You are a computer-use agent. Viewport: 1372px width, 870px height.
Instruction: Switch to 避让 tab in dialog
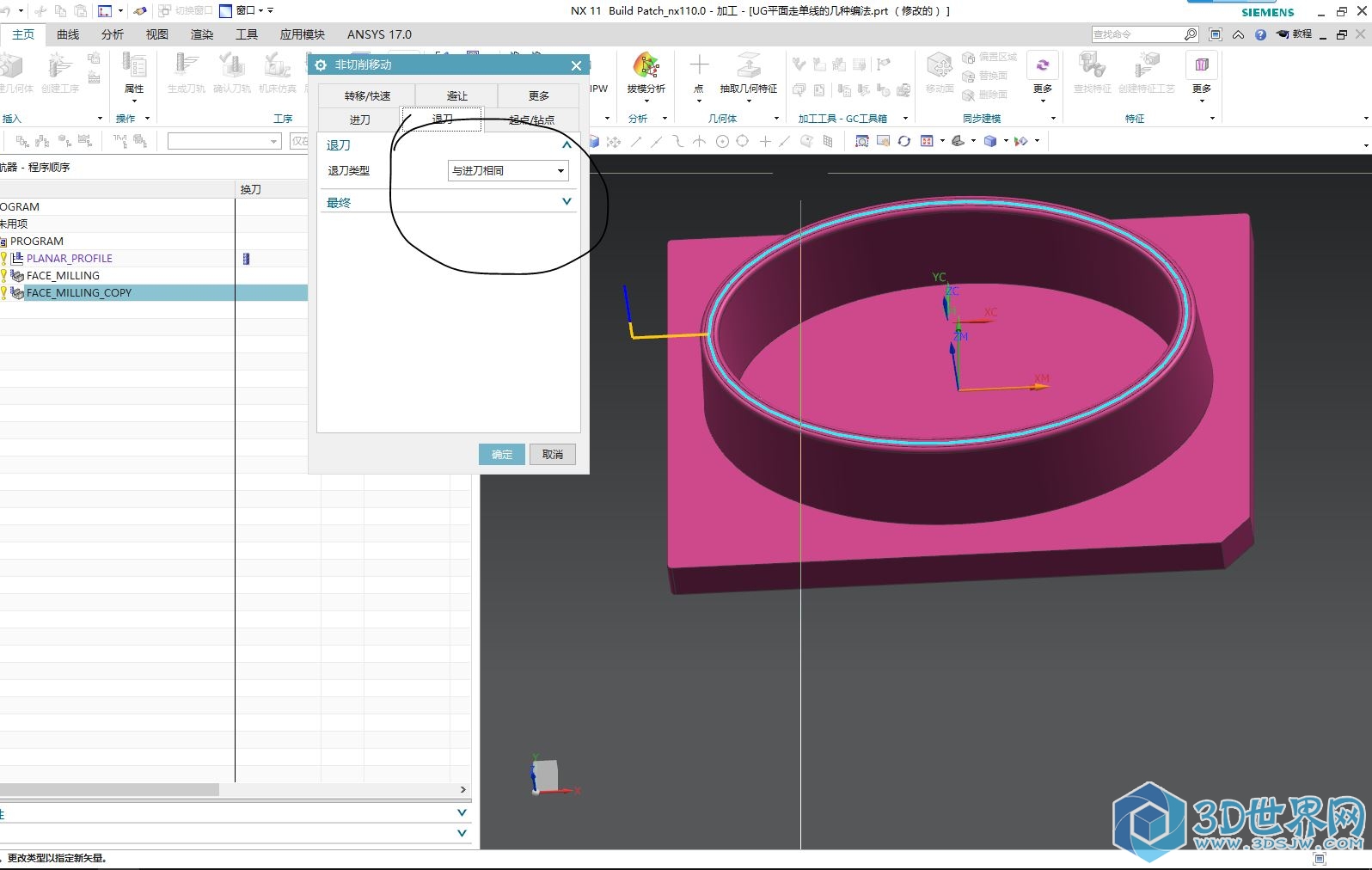point(456,95)
